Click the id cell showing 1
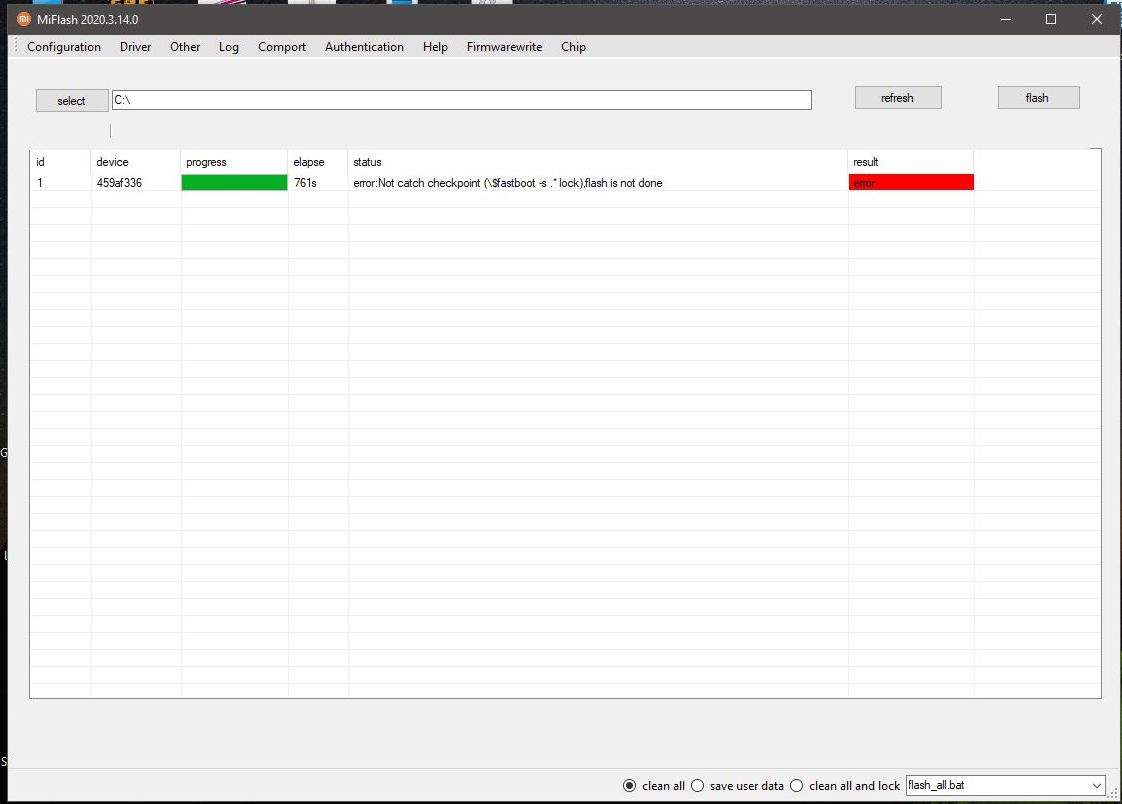1122x804 pixels. 40,183
